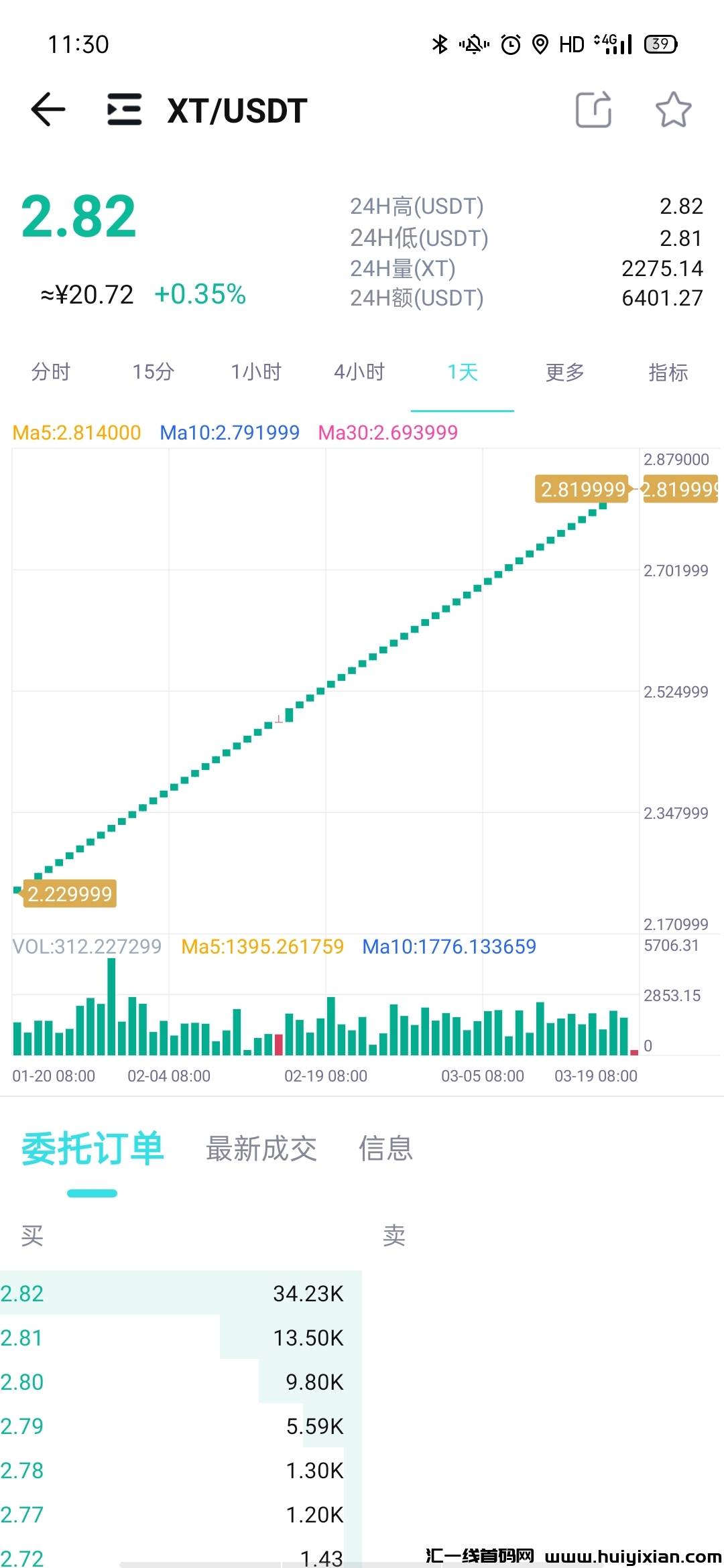
Task: Add XT/USDT to favorites with star
Action: click(x=673, y=110)
